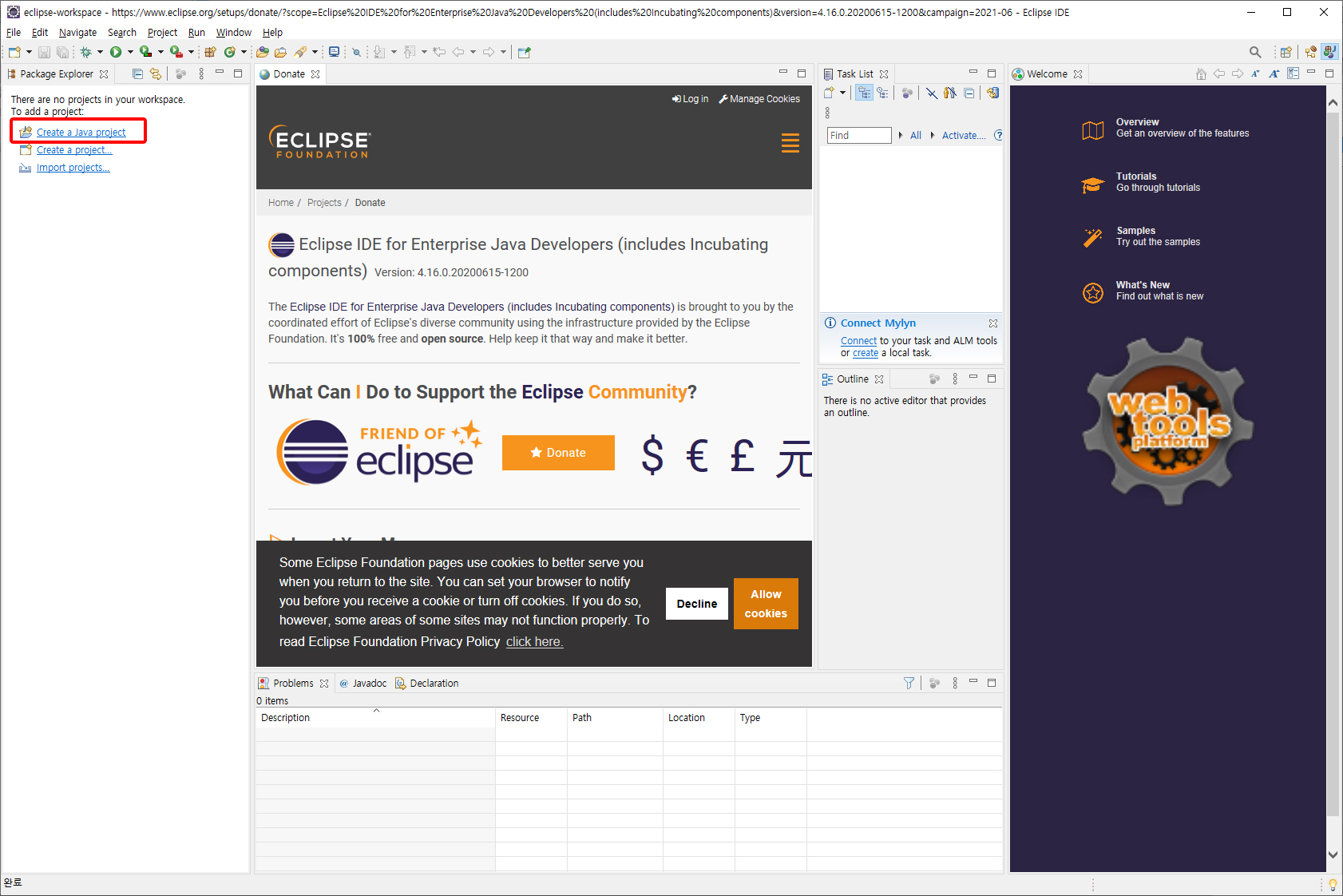Screen dimensions: 1343x896
Task: Toggle Skip All Breakpoints
Action: (x=356, y=52)
